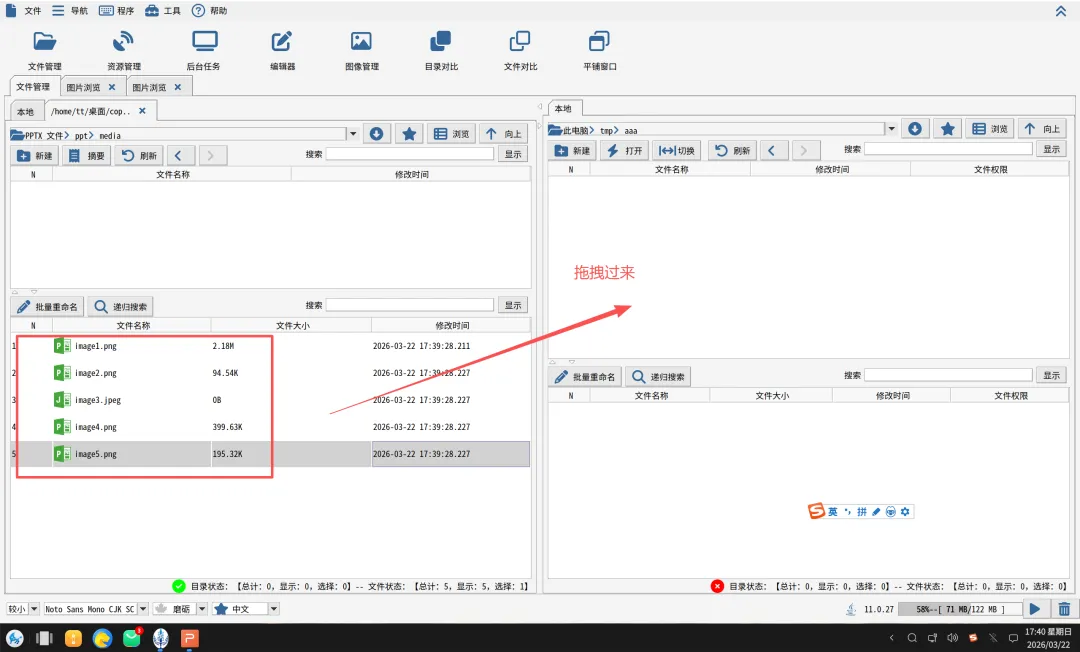The image size is (1080, 652).
Task: Open the 帮助 help menu
Action: point(209,10)
